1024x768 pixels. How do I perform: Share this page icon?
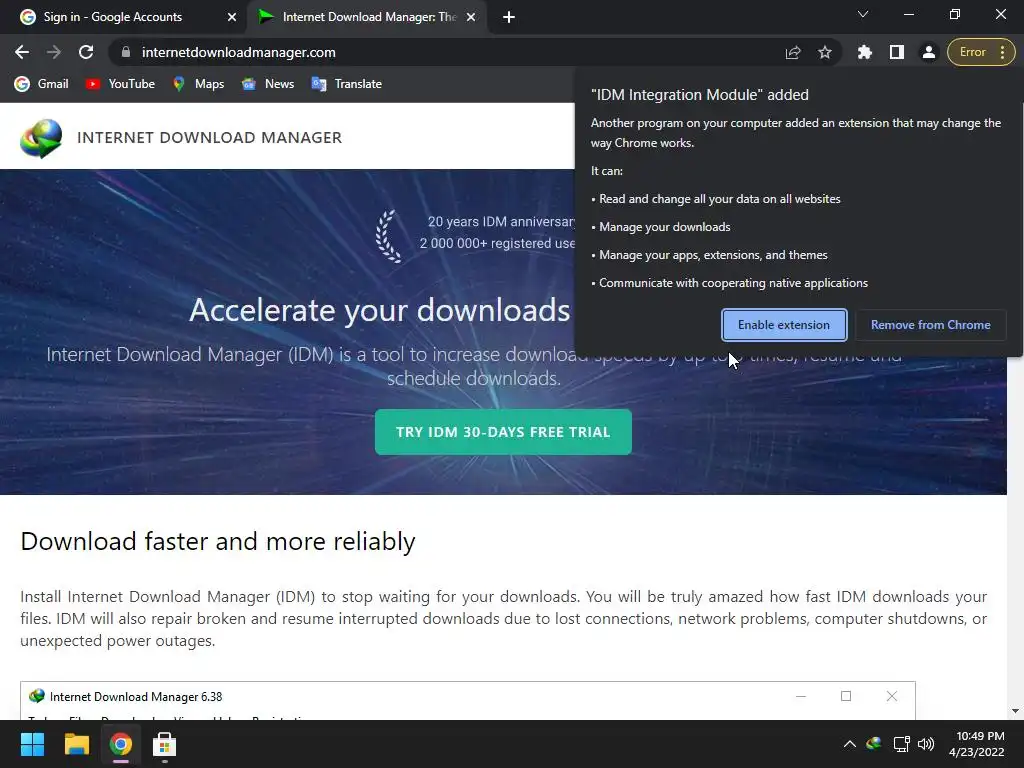(793, 52)
